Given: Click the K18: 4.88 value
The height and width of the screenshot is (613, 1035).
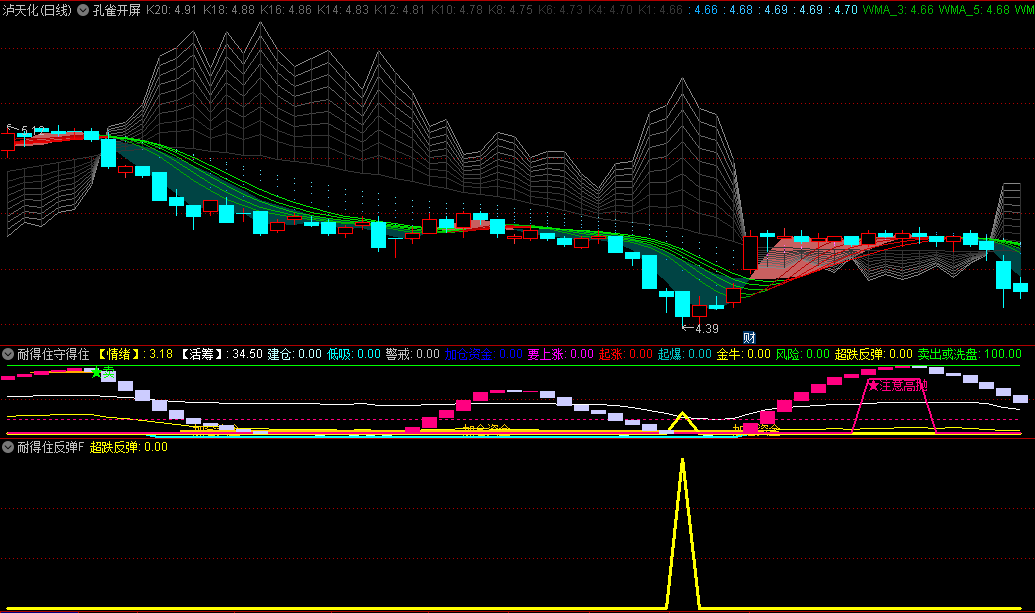Looking at the screenshot, I should click(228, 10).
